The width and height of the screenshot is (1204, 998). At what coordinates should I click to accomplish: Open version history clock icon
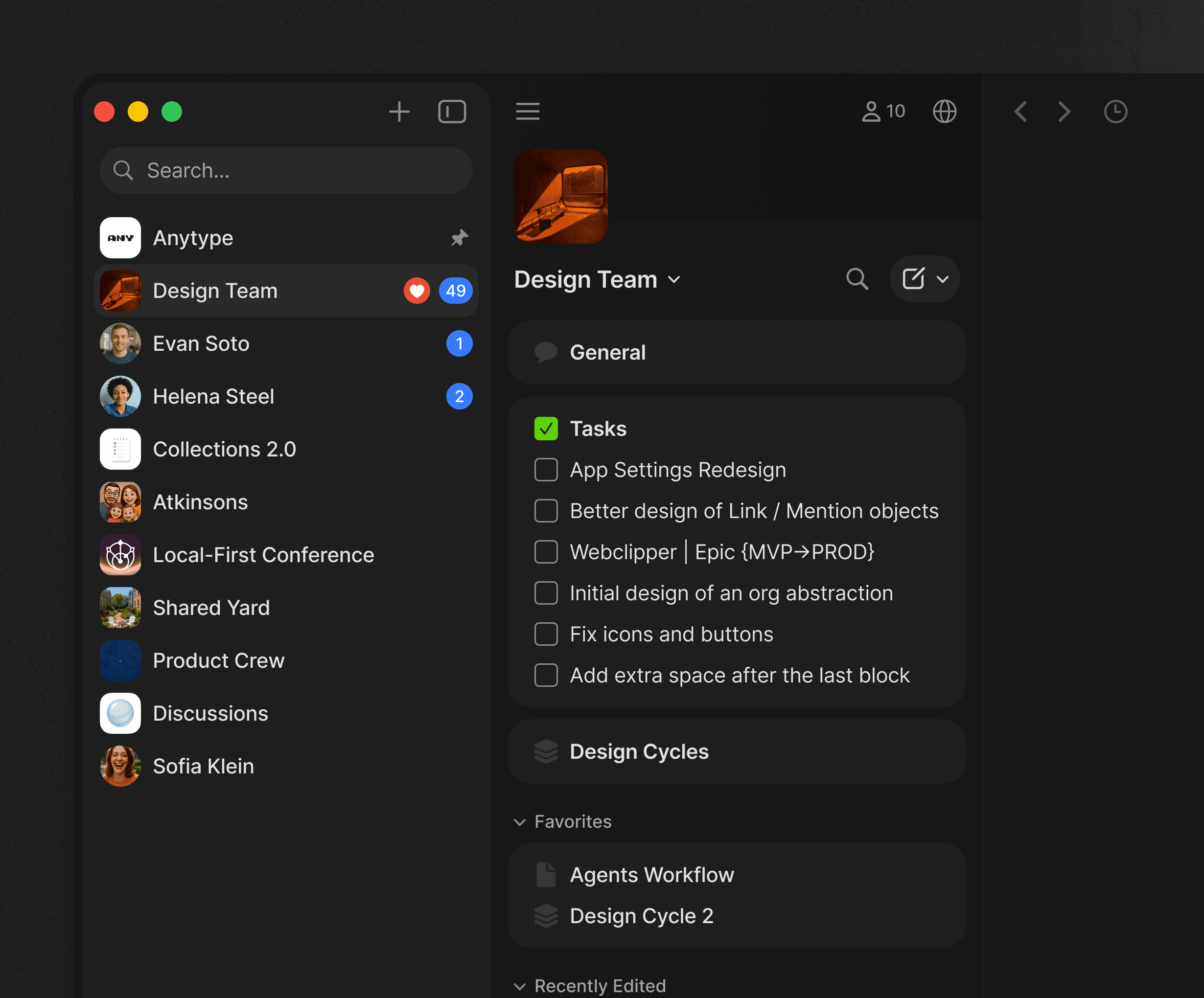click(x=1115, y=111)
